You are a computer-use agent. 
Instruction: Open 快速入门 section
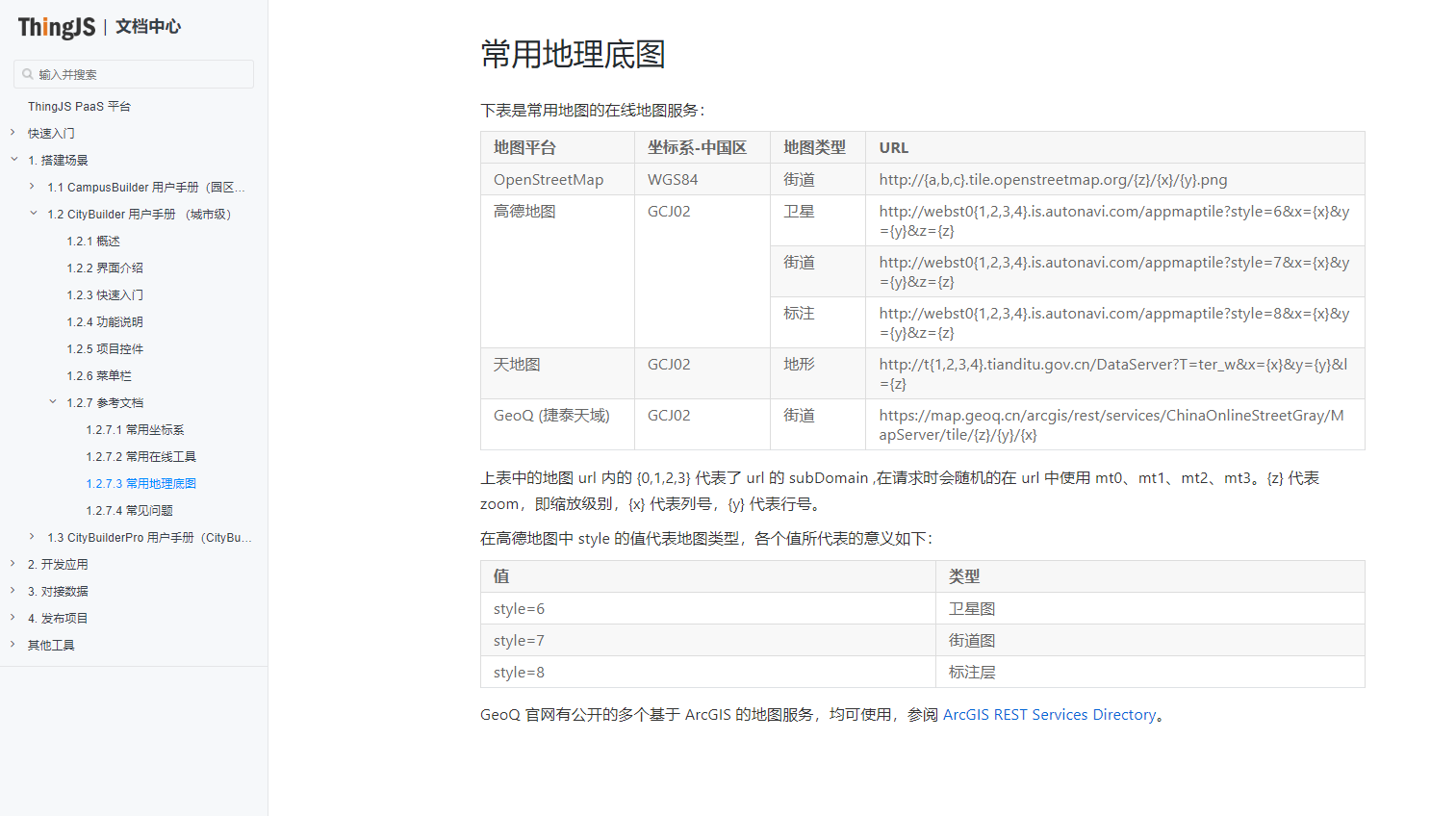(x=51, y=134)
